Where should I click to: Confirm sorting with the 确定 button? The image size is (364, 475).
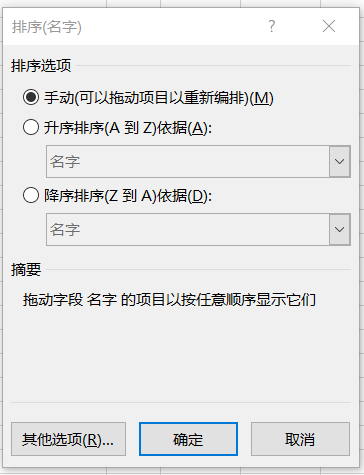[188, 439]
